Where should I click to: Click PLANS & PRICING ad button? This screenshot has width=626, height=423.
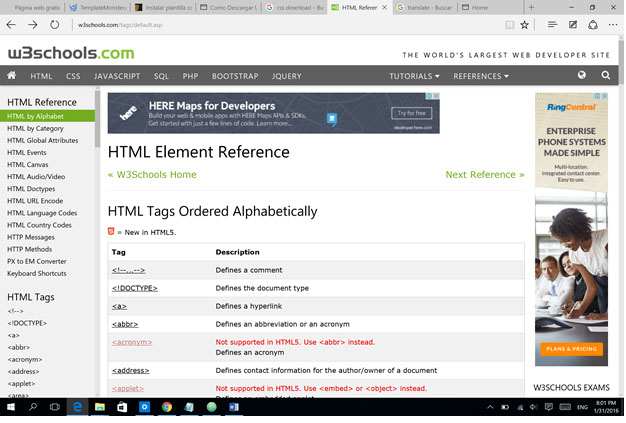(571, 349)
